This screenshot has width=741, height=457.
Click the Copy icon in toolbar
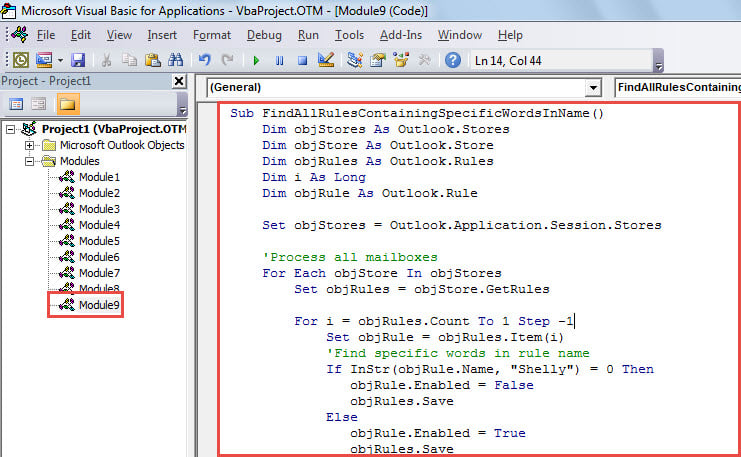click(x=129, y=60)
